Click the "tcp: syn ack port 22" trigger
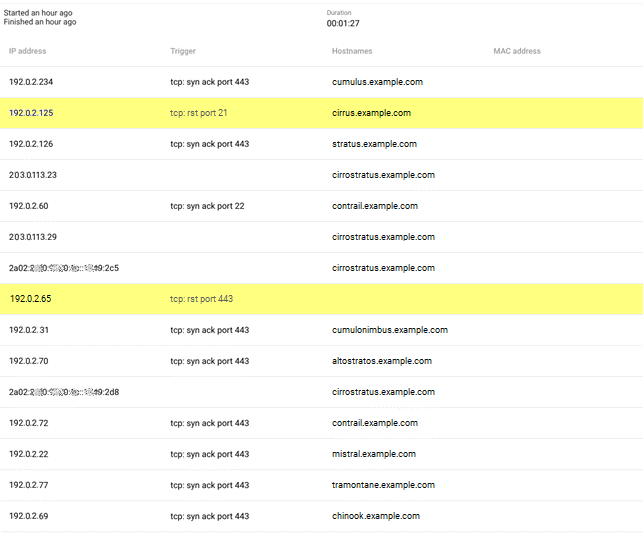This screenshot has height=537, width=643. 207,206
